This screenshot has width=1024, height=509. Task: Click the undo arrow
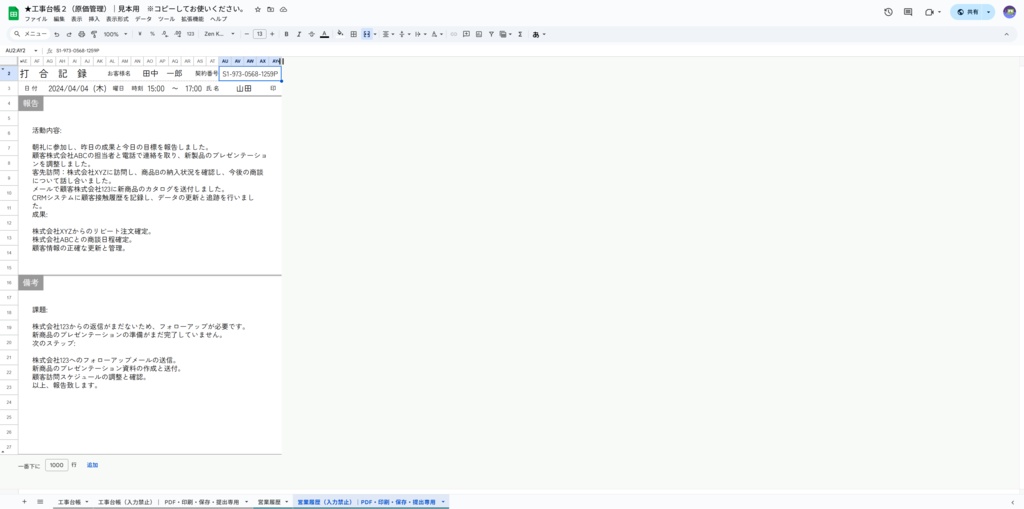tap(57, 34)
